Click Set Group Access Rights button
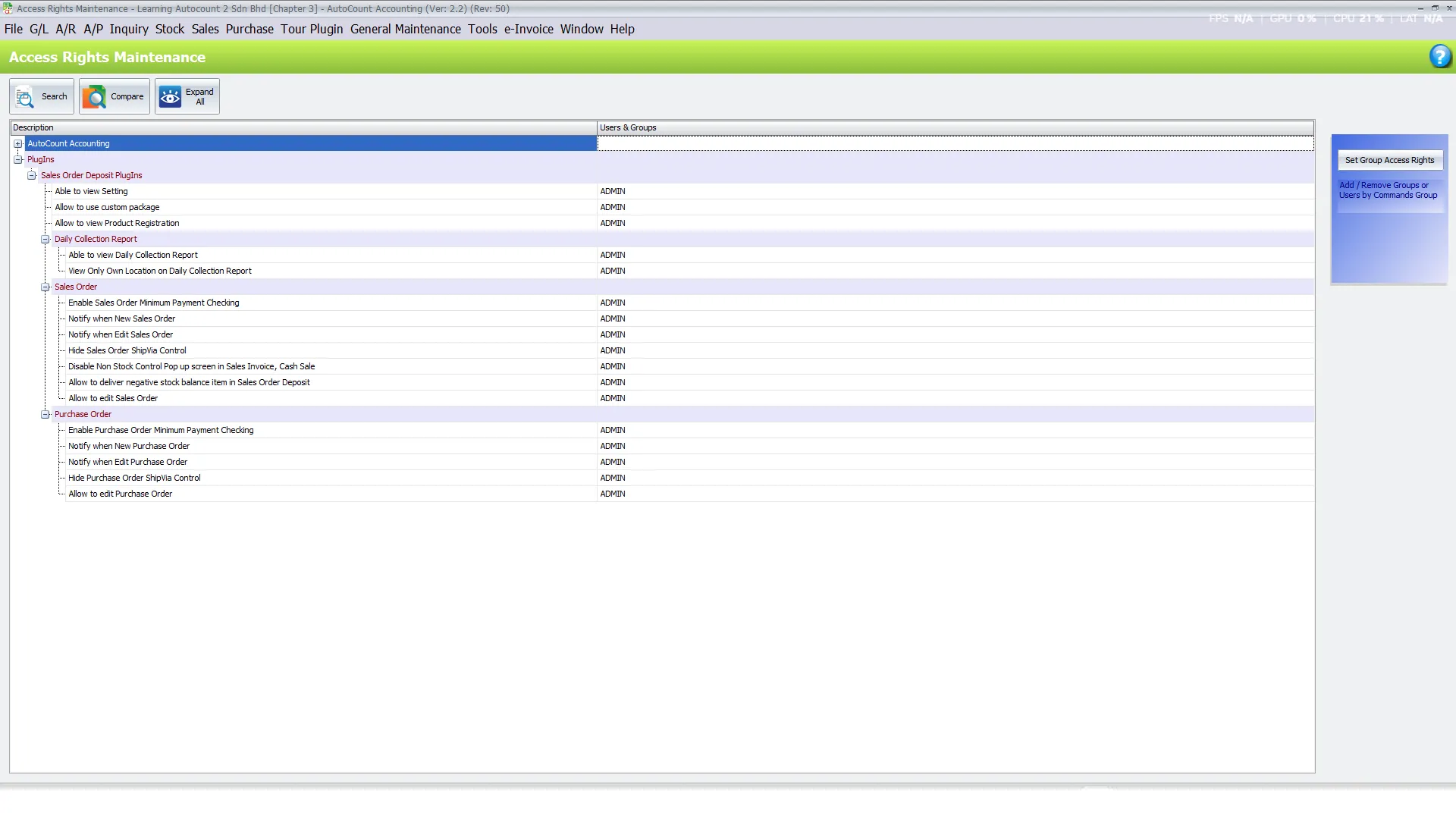Image resolution: width=1456 pixels, height=819 pixels. click(x=1389, y=160)
